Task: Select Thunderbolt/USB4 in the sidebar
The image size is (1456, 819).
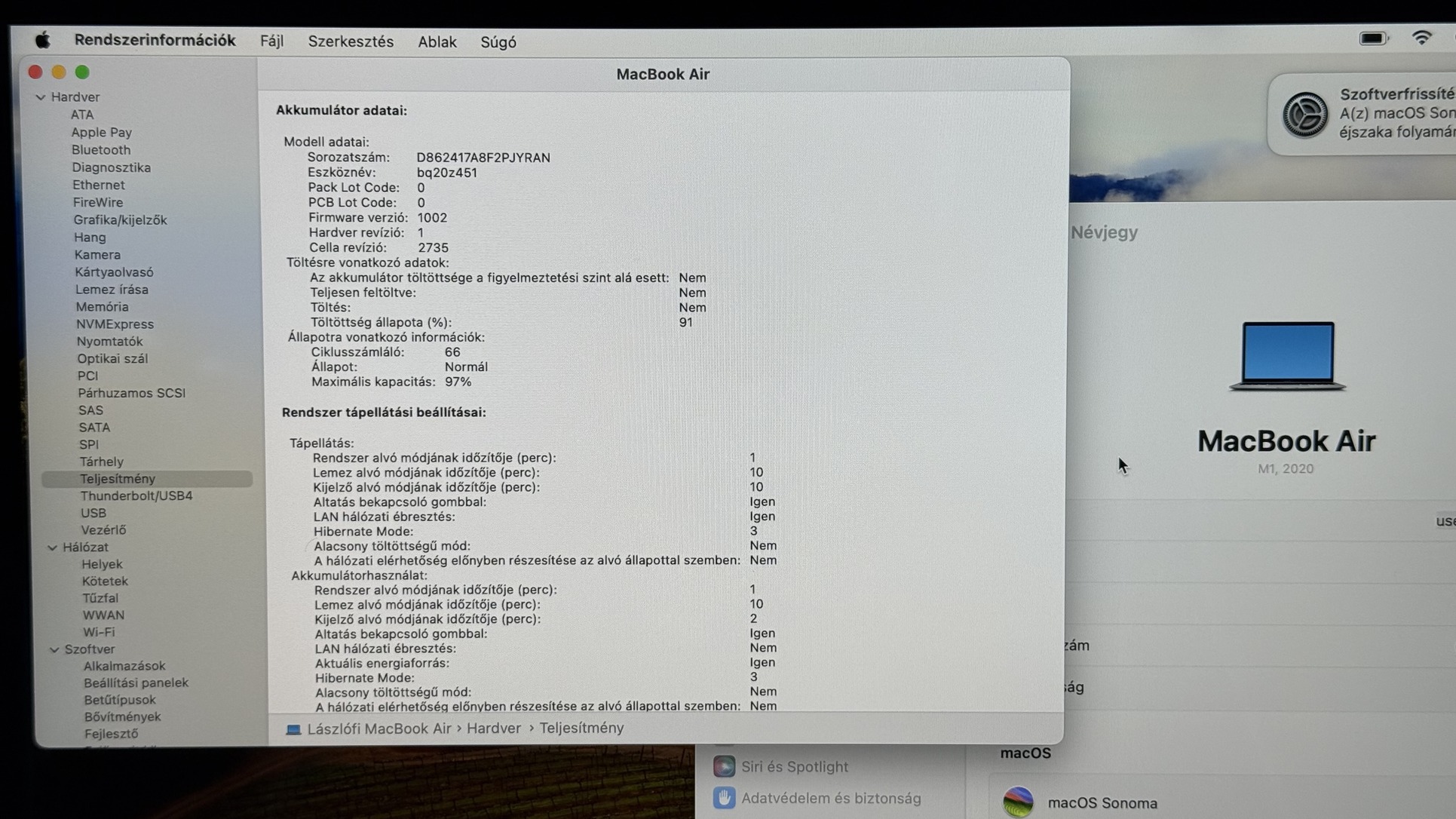Action: coord(136,495)
